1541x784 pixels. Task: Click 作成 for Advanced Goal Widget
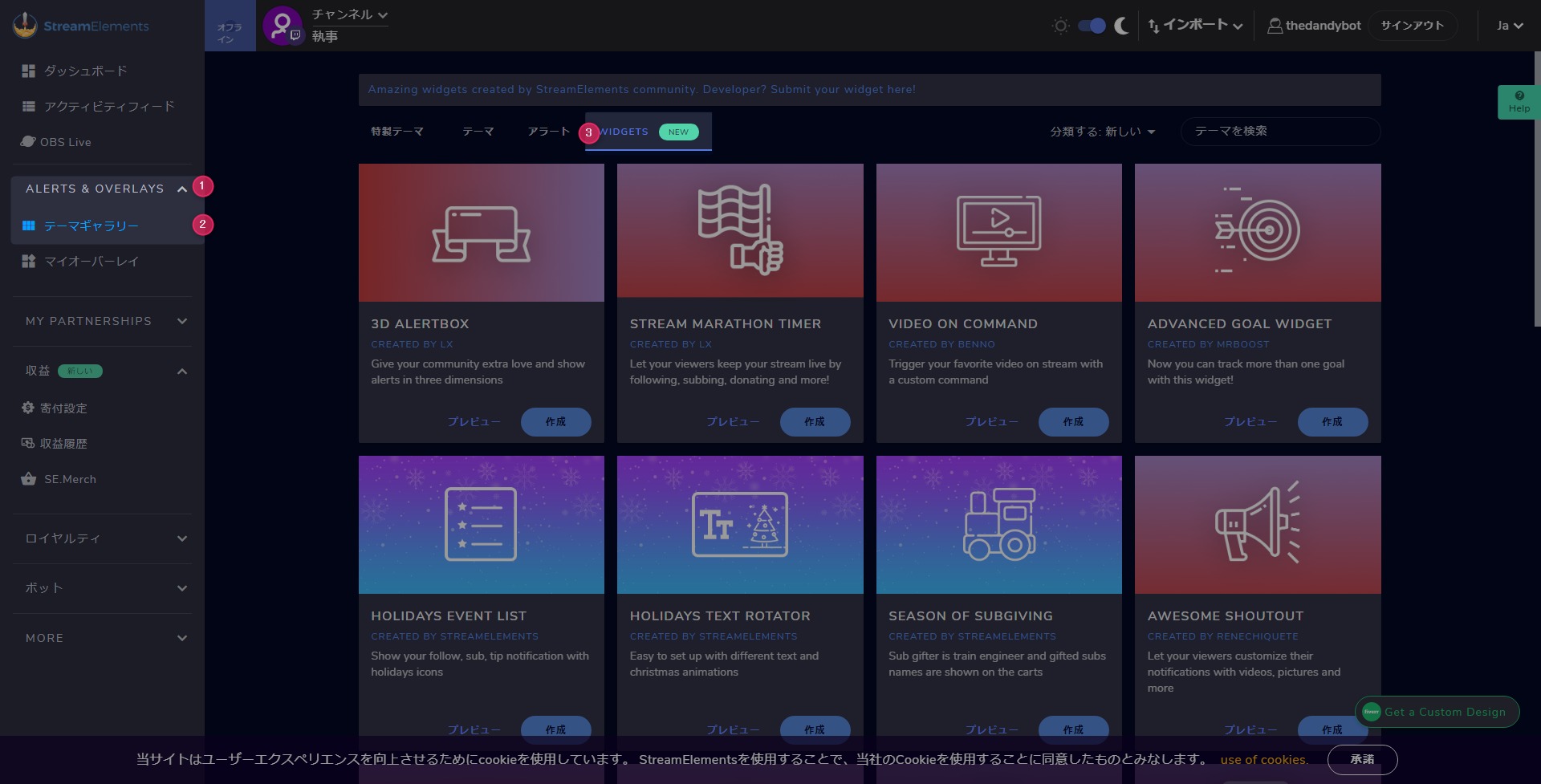1332,422
